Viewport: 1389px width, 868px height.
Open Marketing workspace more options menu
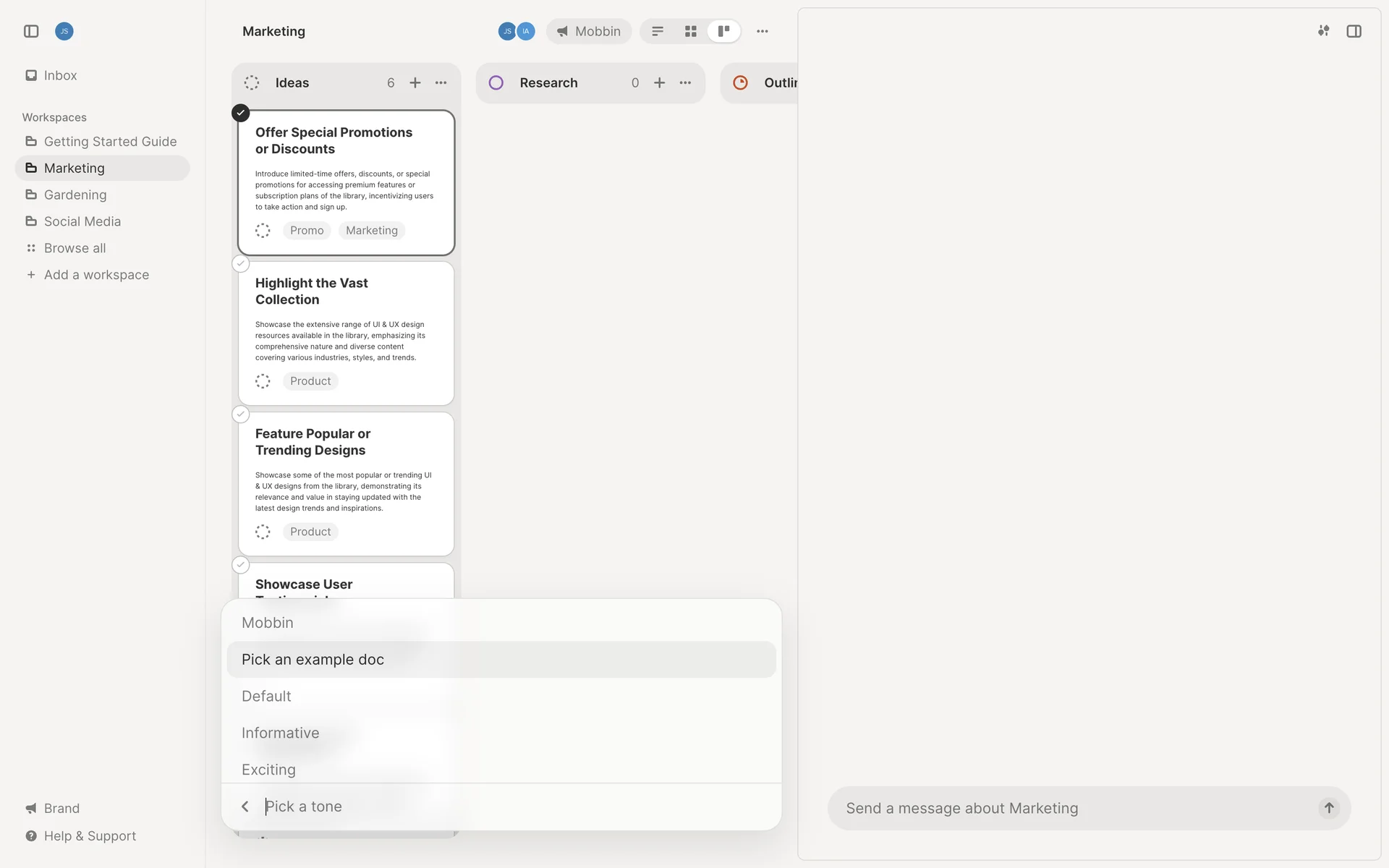coord(762,31)
